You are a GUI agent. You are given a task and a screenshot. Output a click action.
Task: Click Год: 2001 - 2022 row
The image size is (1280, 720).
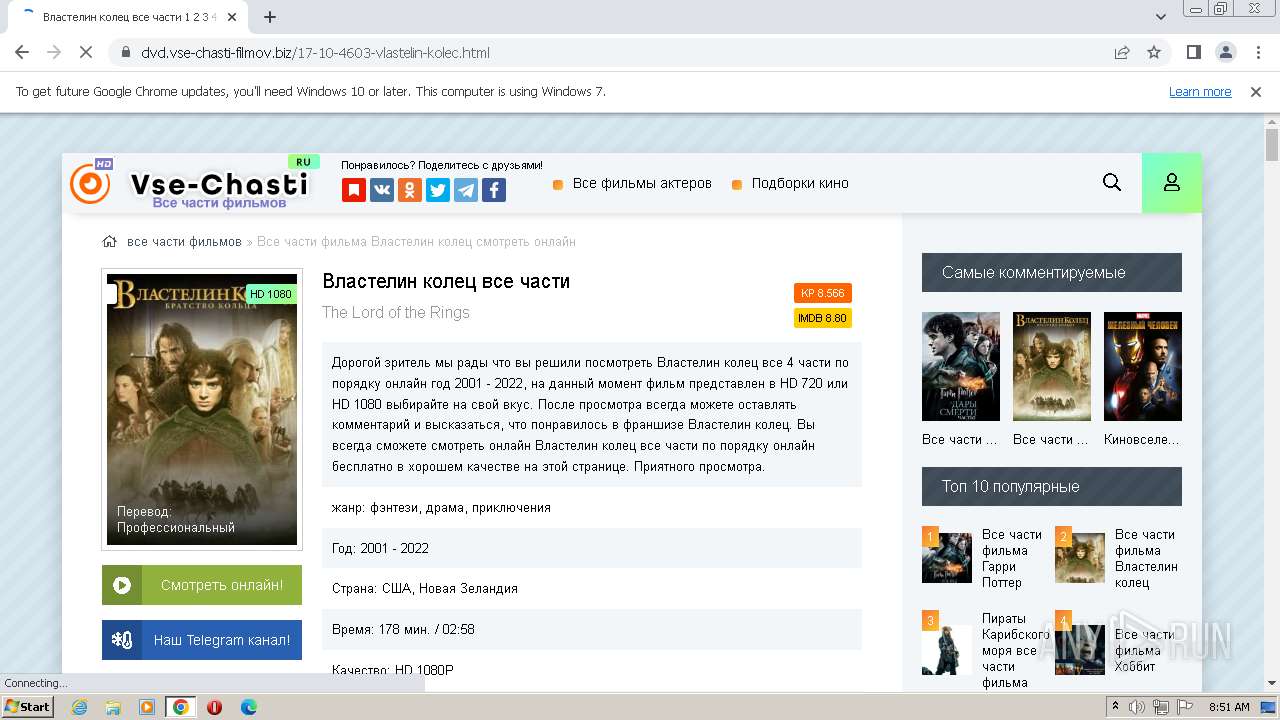pyautogui.click(x=592, y=548)
